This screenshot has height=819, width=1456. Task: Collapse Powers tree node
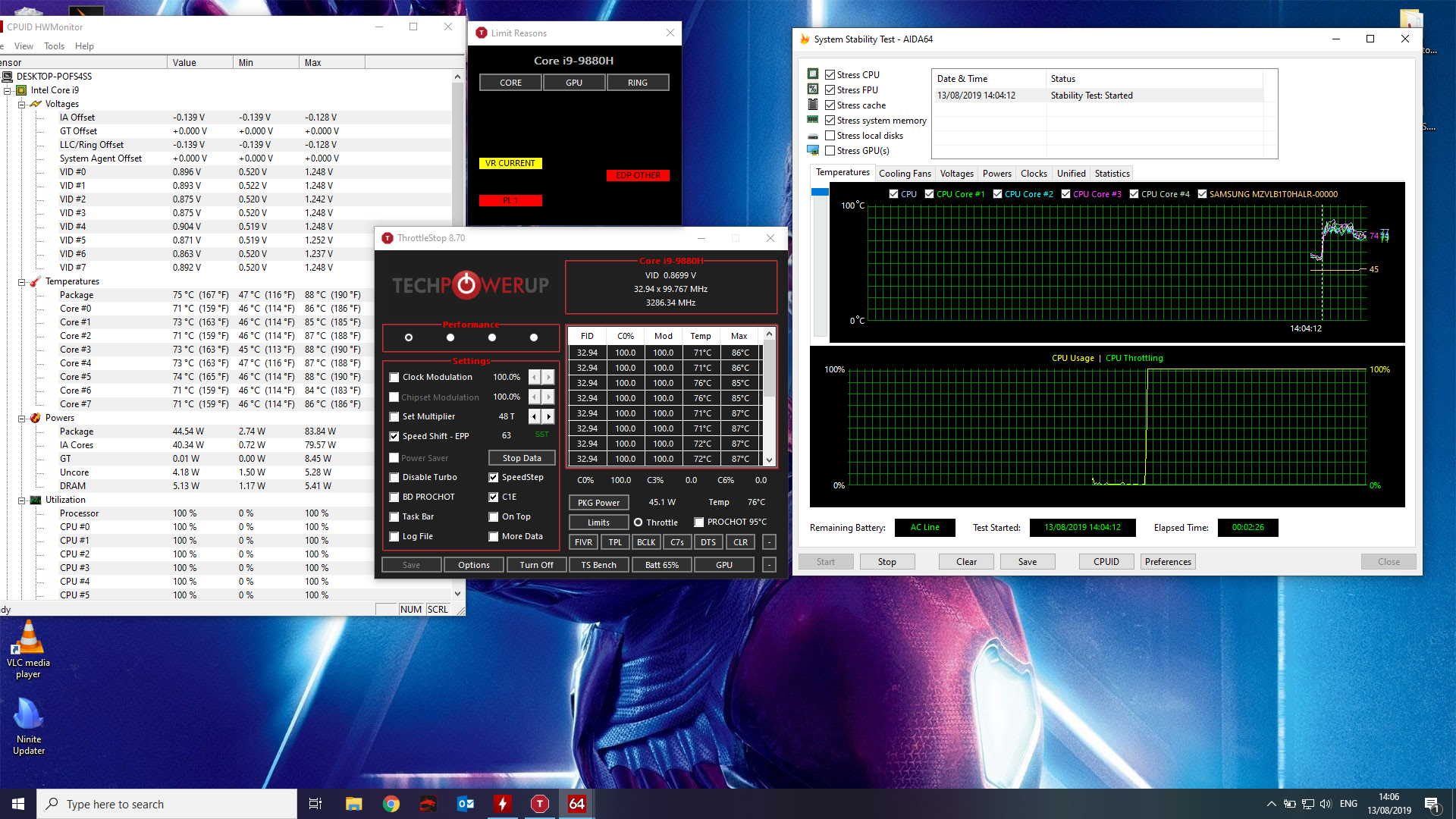point(21,418)
